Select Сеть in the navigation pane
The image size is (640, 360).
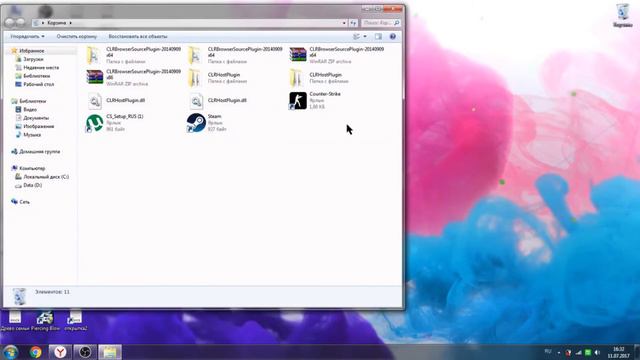[x=24, y=202]
